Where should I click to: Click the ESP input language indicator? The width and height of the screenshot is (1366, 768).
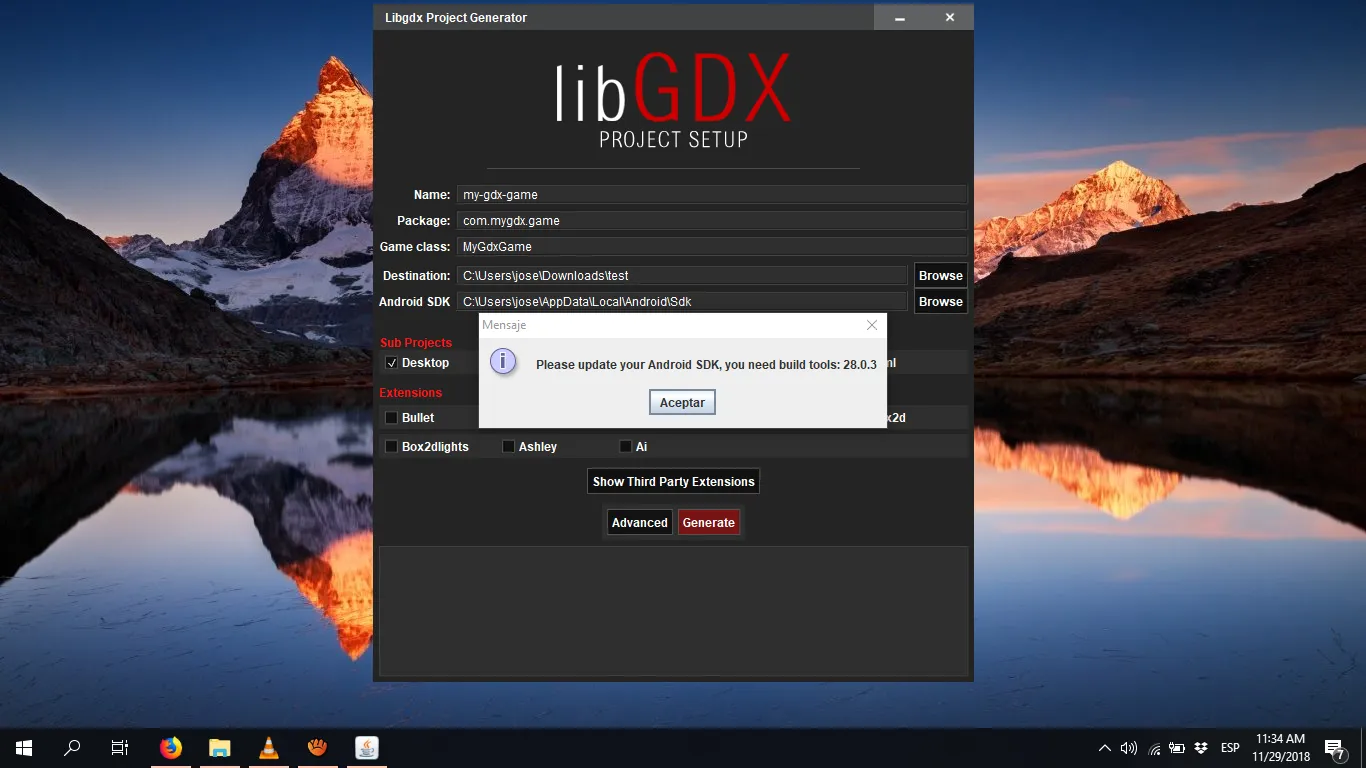point(1230,747)
